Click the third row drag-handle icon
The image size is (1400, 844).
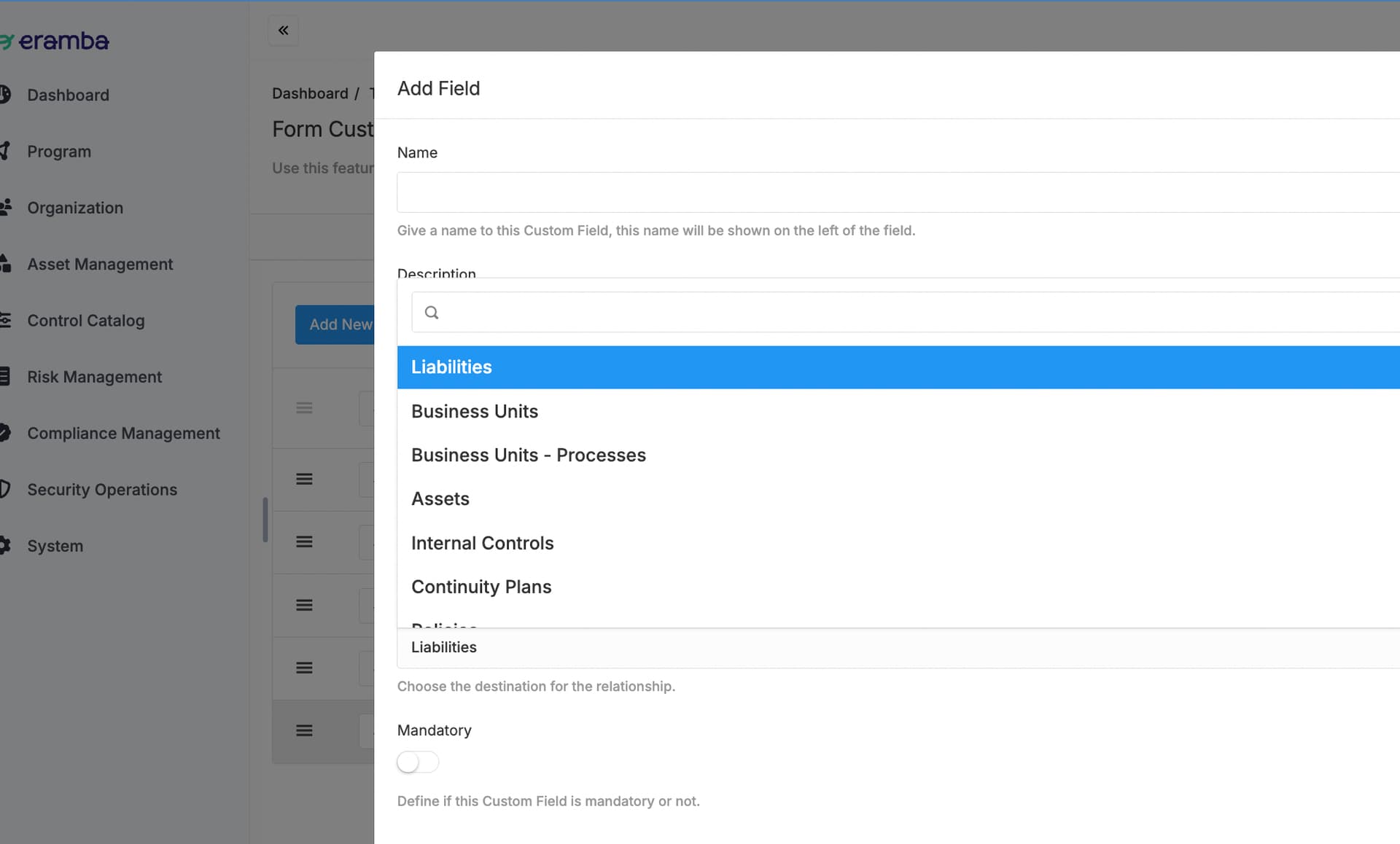pyautogui.click(x=304, y=542)
